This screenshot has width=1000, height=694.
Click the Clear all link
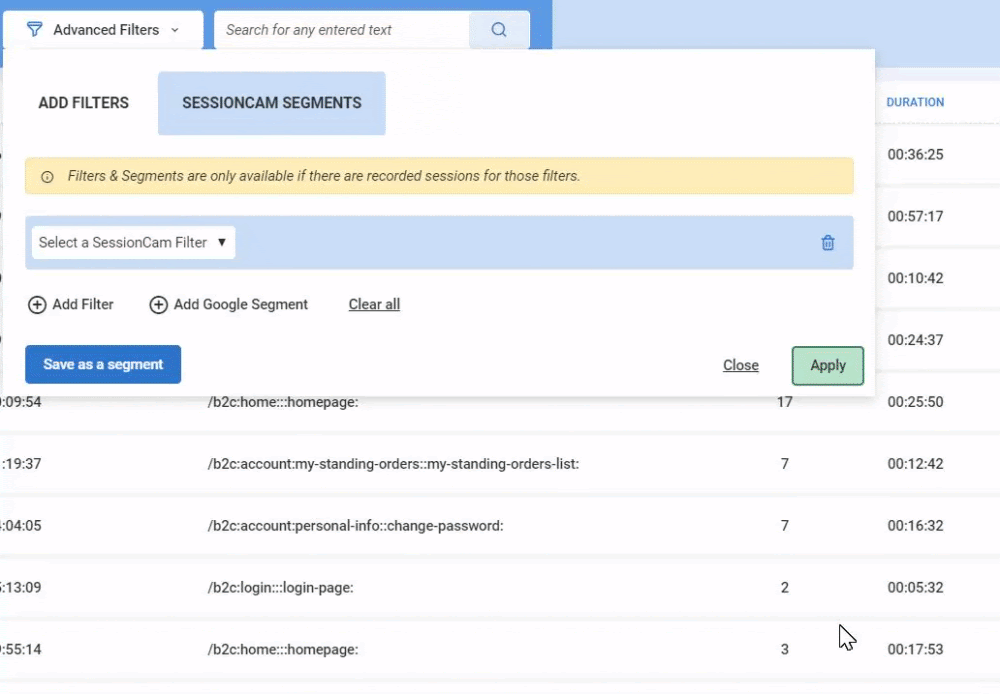[x=374, y=305]
